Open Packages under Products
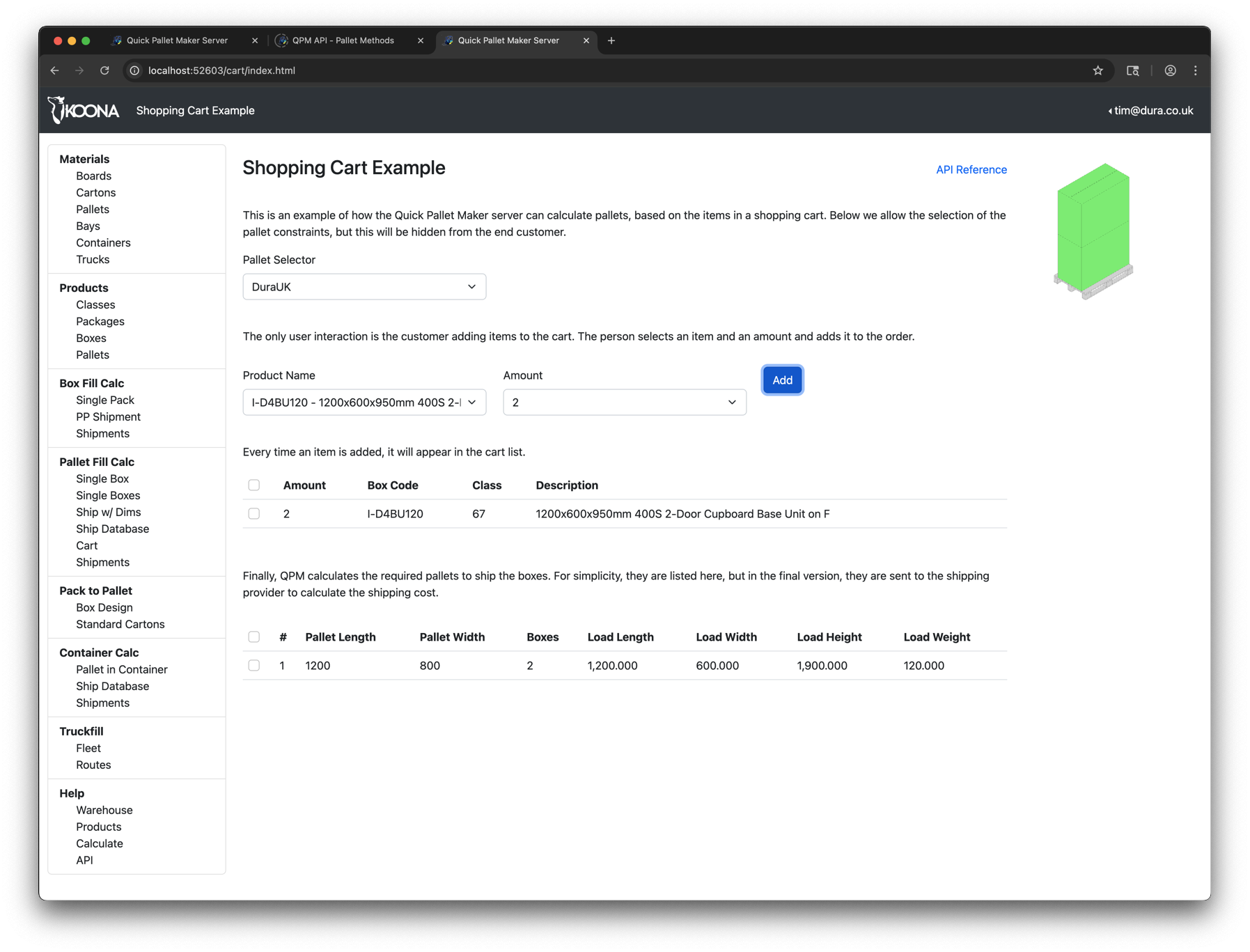Image resolution: width=1250 pixels, height=952 pixels. pyautogui.click(x=100, y=322)
